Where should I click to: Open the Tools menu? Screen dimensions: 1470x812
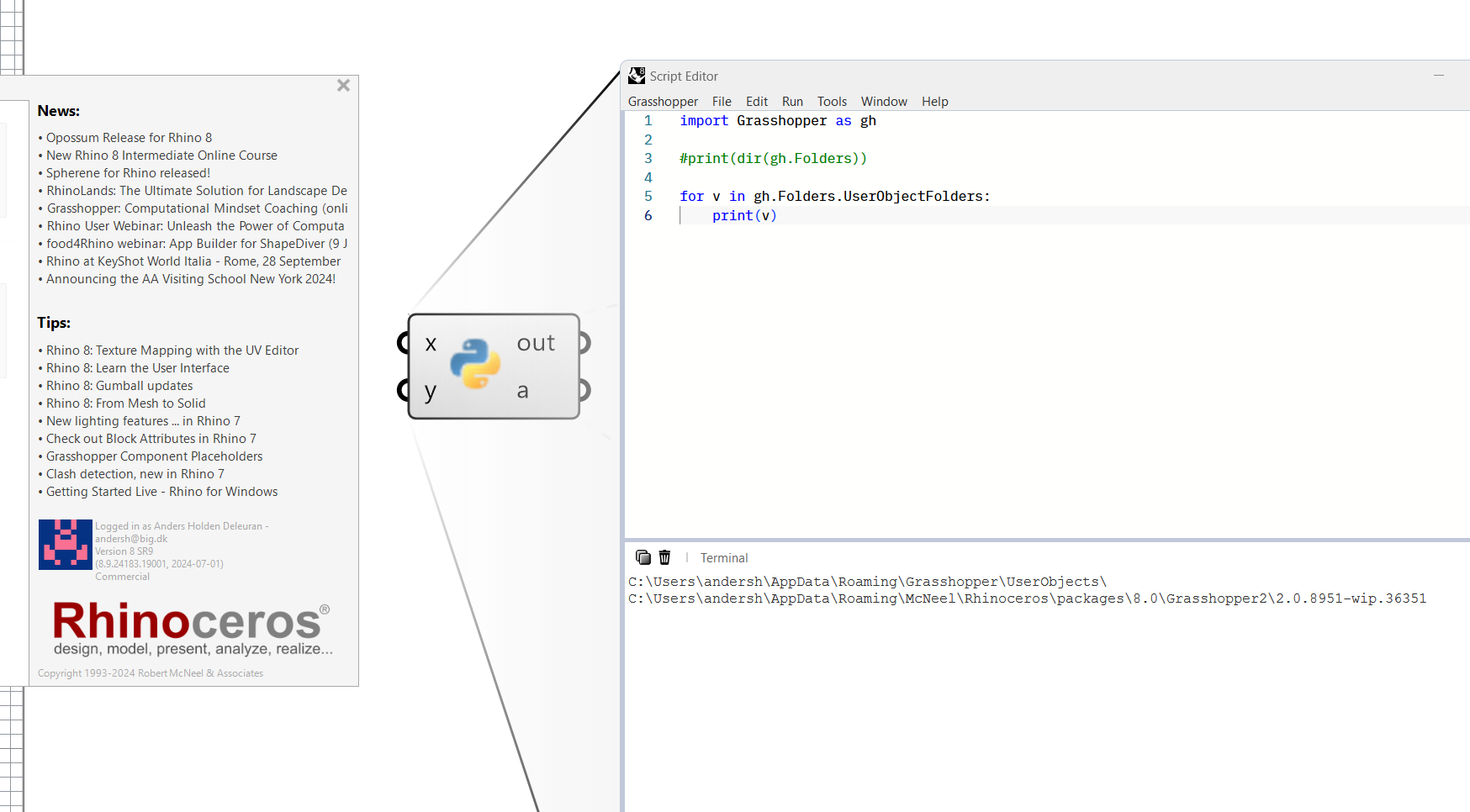pos(832,101)
